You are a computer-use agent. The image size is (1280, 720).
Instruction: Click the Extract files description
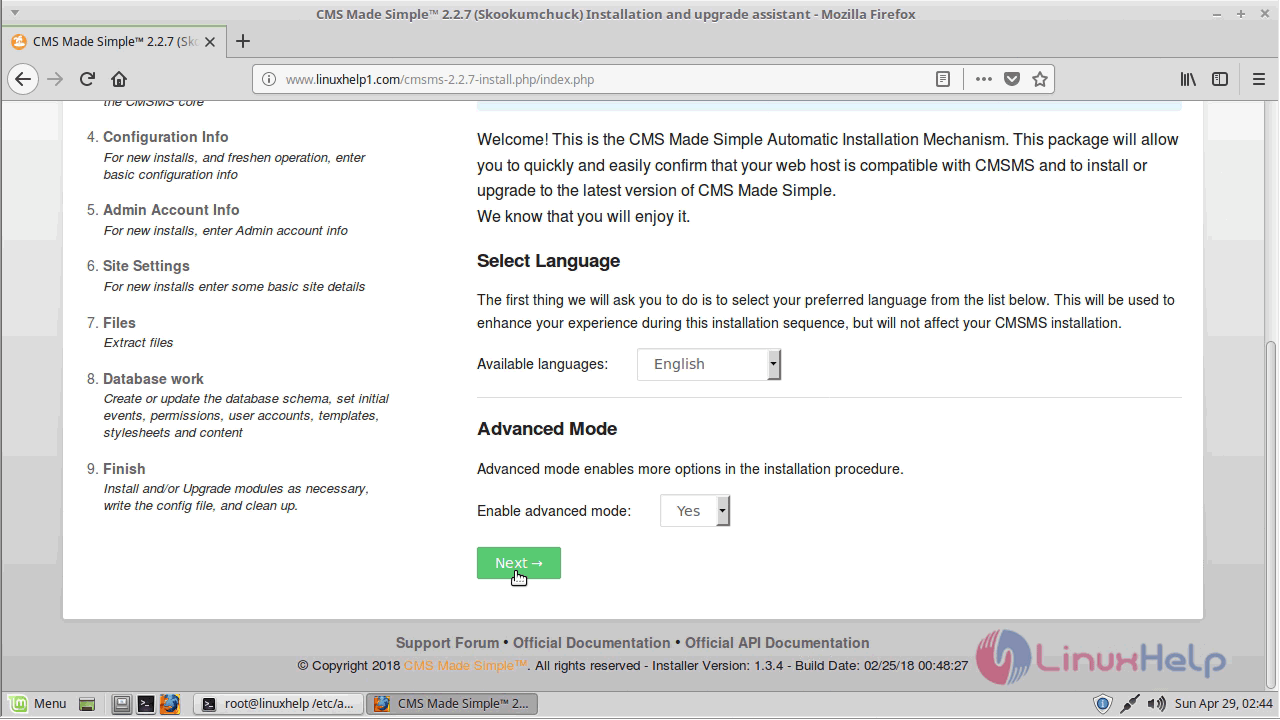click(x=138, y=342)
